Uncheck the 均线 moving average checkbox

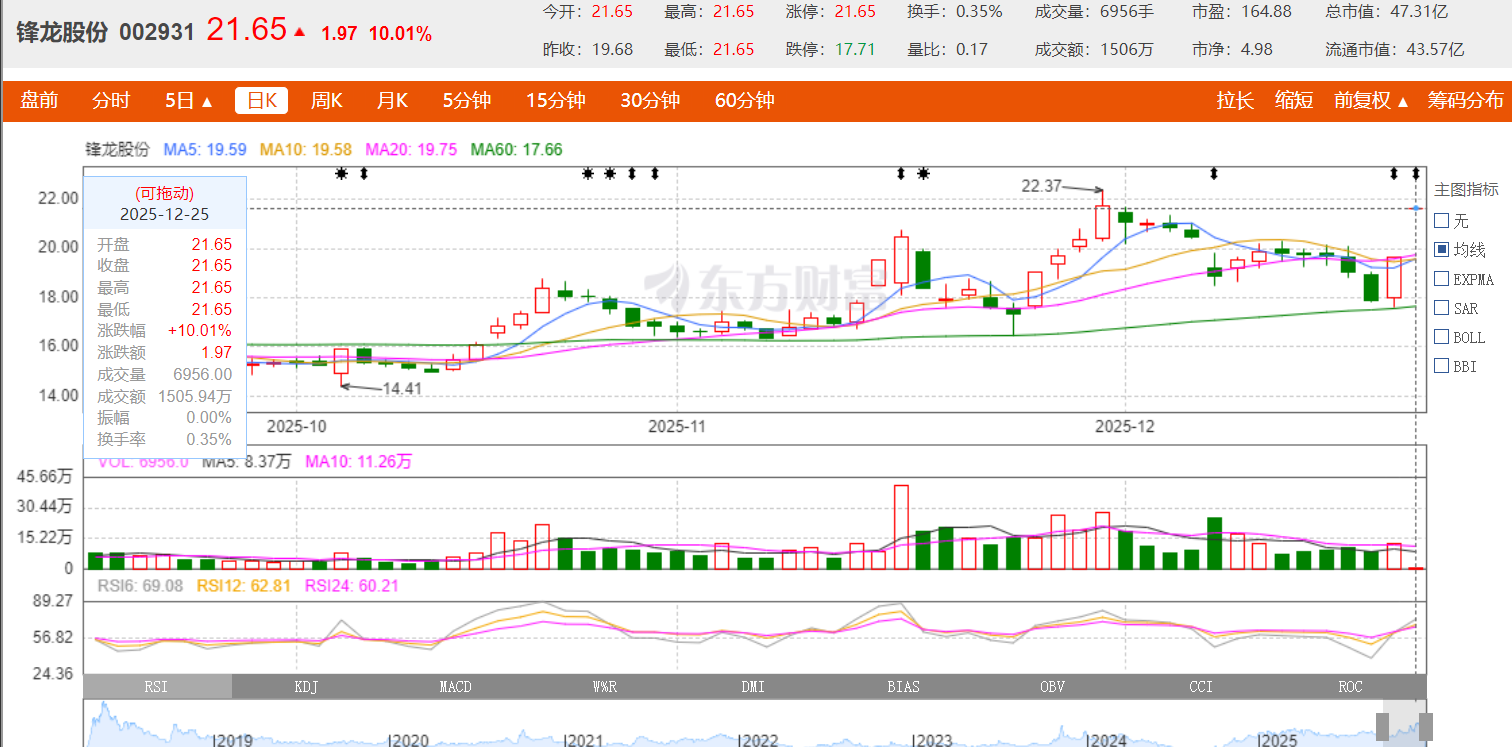tap(1441, 249)
